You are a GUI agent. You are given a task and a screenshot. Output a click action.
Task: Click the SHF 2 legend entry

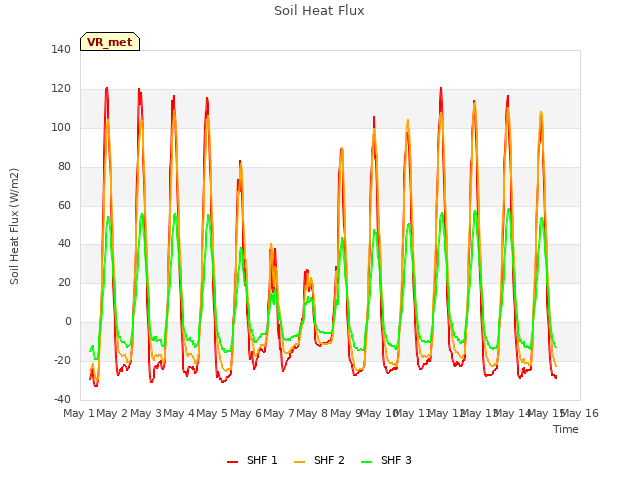[x=319, y=460]
